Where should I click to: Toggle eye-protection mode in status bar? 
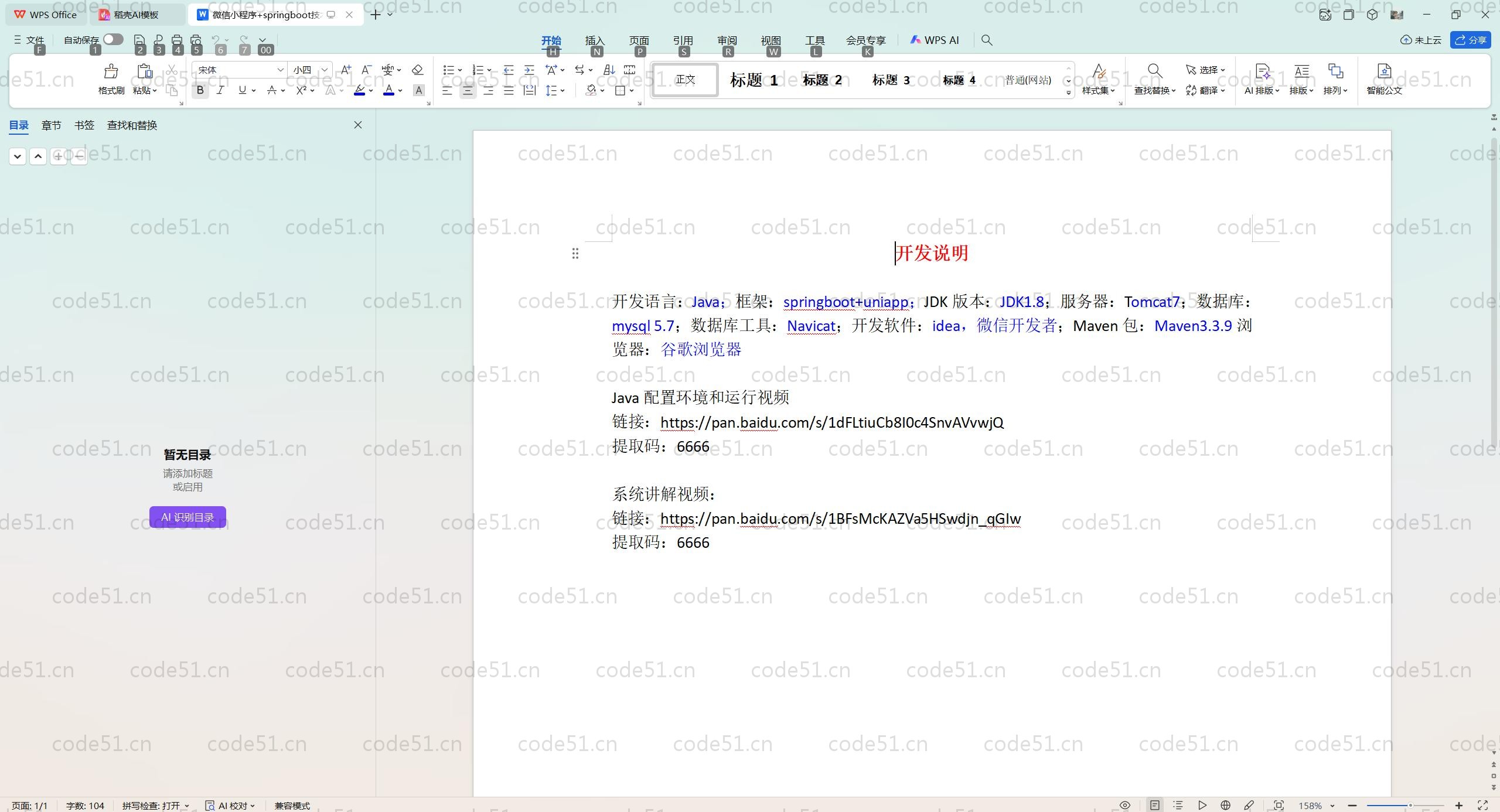pyautogui.click(x=1124, y=805)
